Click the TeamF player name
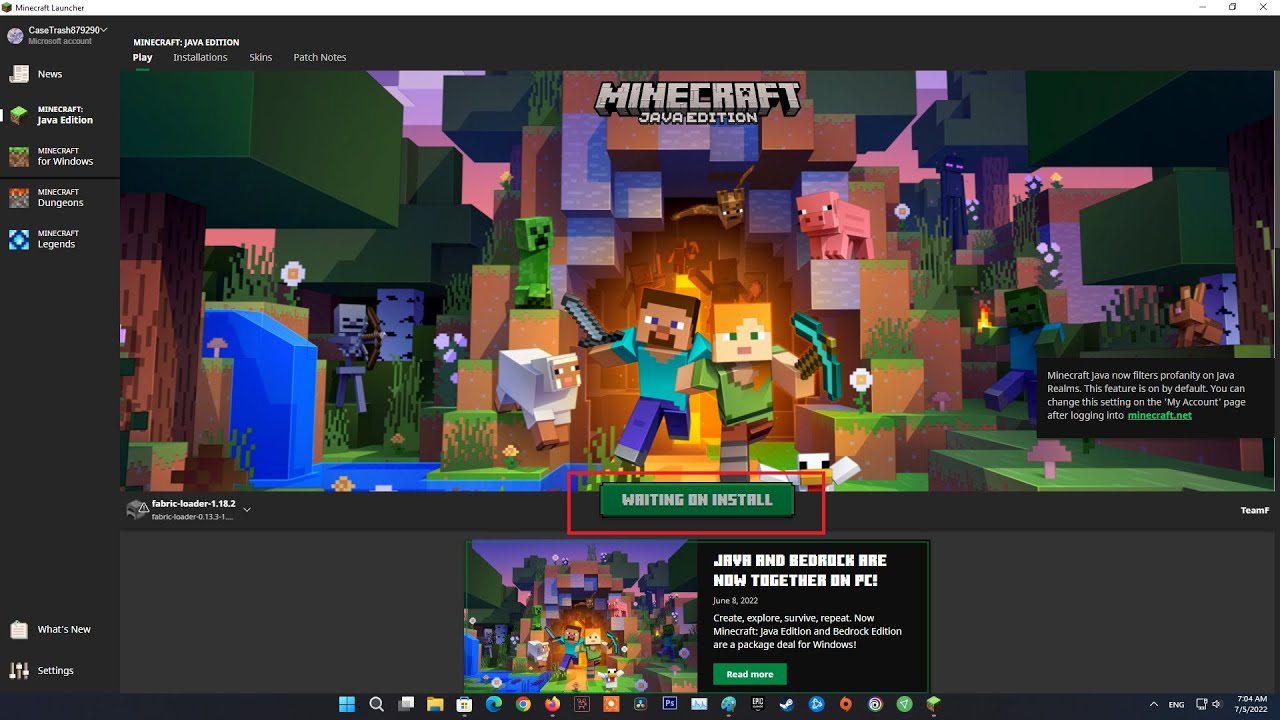 pos(1254,510)
